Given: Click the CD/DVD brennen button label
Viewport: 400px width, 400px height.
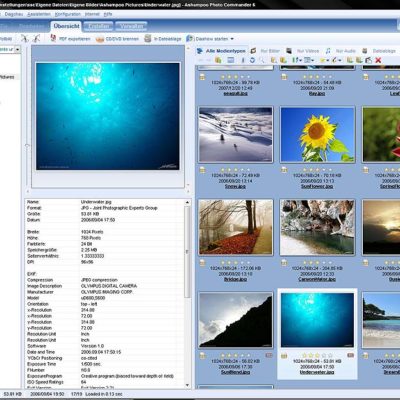Looking at the screenshot, I should coord(122,39).
